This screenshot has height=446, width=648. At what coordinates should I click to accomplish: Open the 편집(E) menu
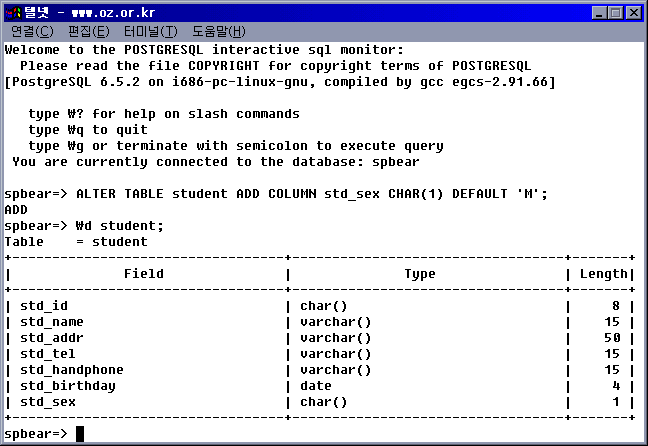pyautogui.click(x=89, y=31)
